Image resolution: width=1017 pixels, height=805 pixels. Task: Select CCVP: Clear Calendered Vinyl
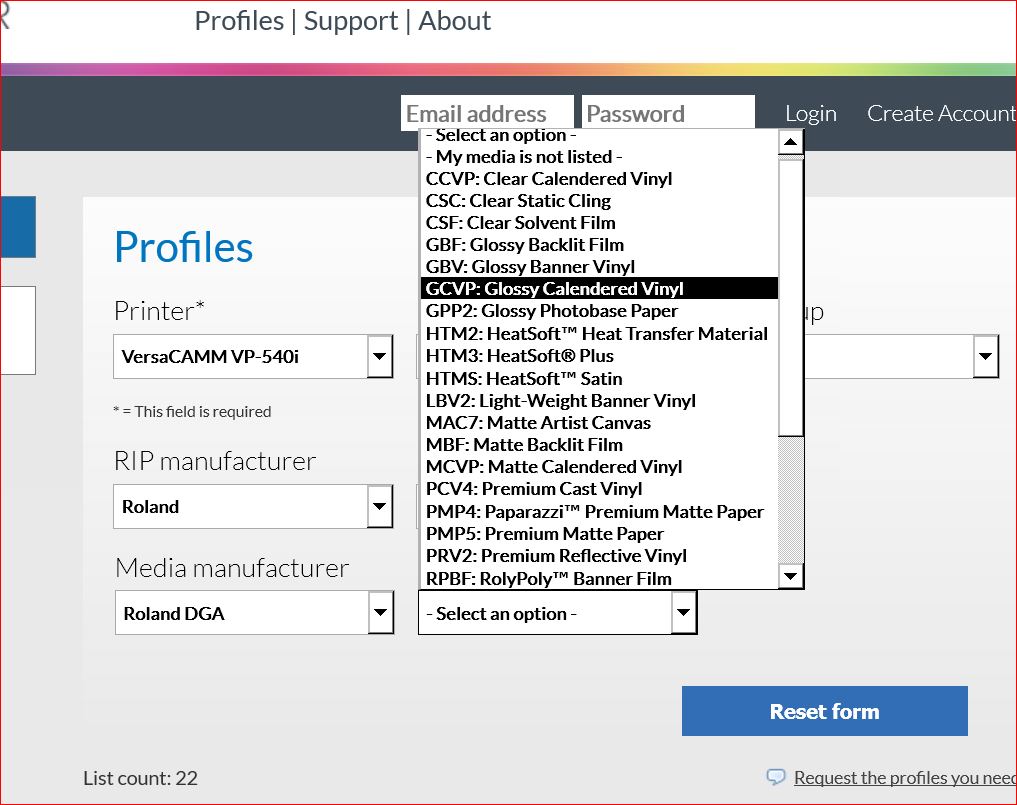click(599, 178)
